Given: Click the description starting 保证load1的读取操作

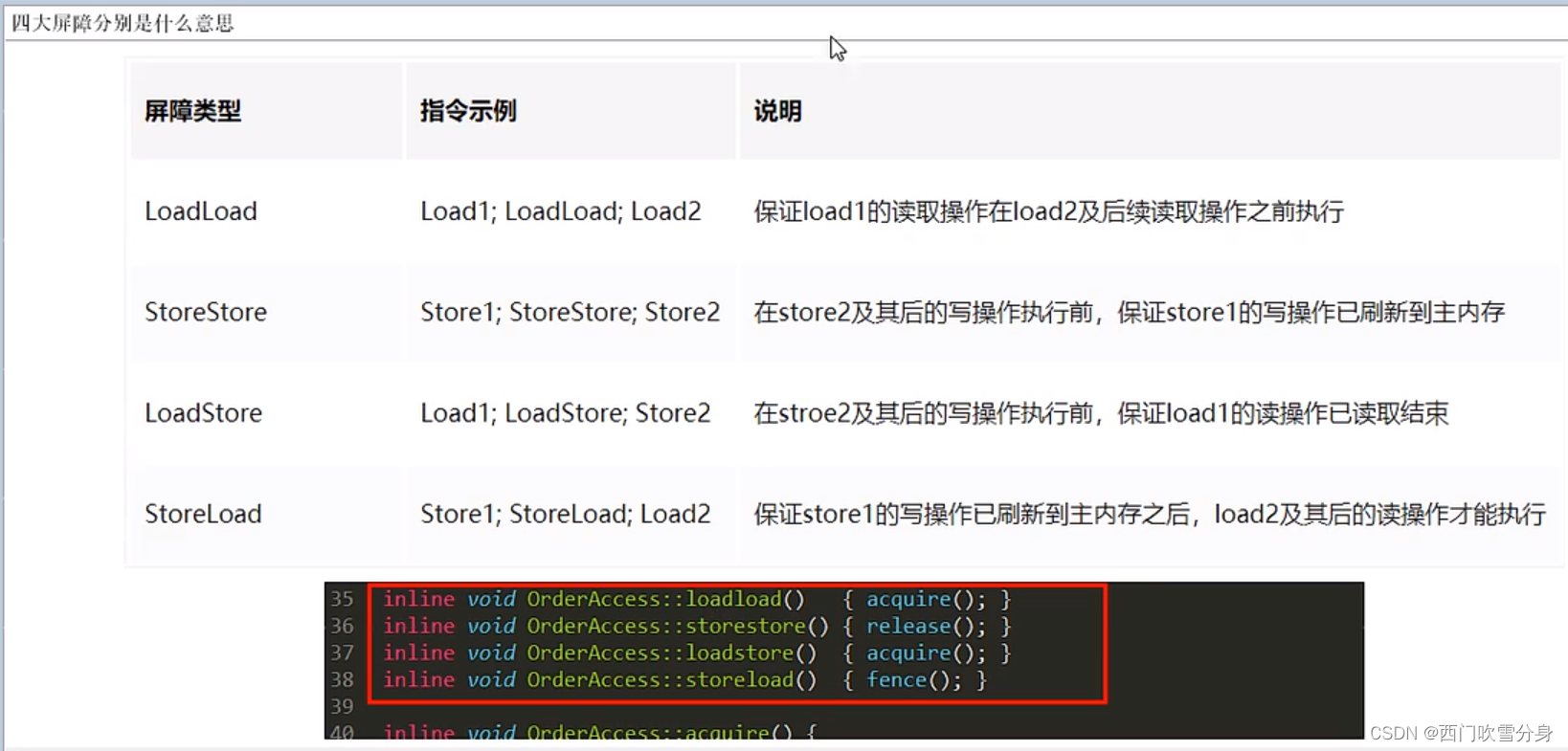Looking at the screenshot, I should click(1048, 211).
